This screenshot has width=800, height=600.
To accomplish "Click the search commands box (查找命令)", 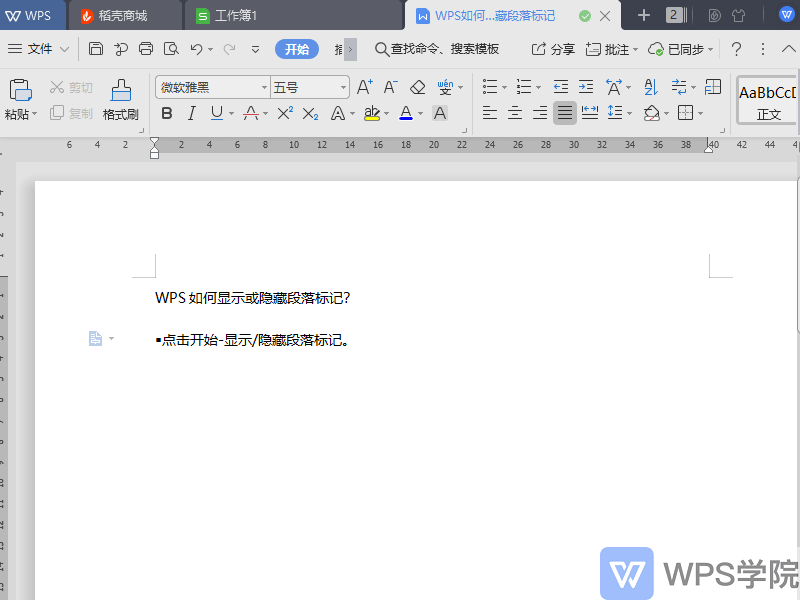I will pos(437,49).
